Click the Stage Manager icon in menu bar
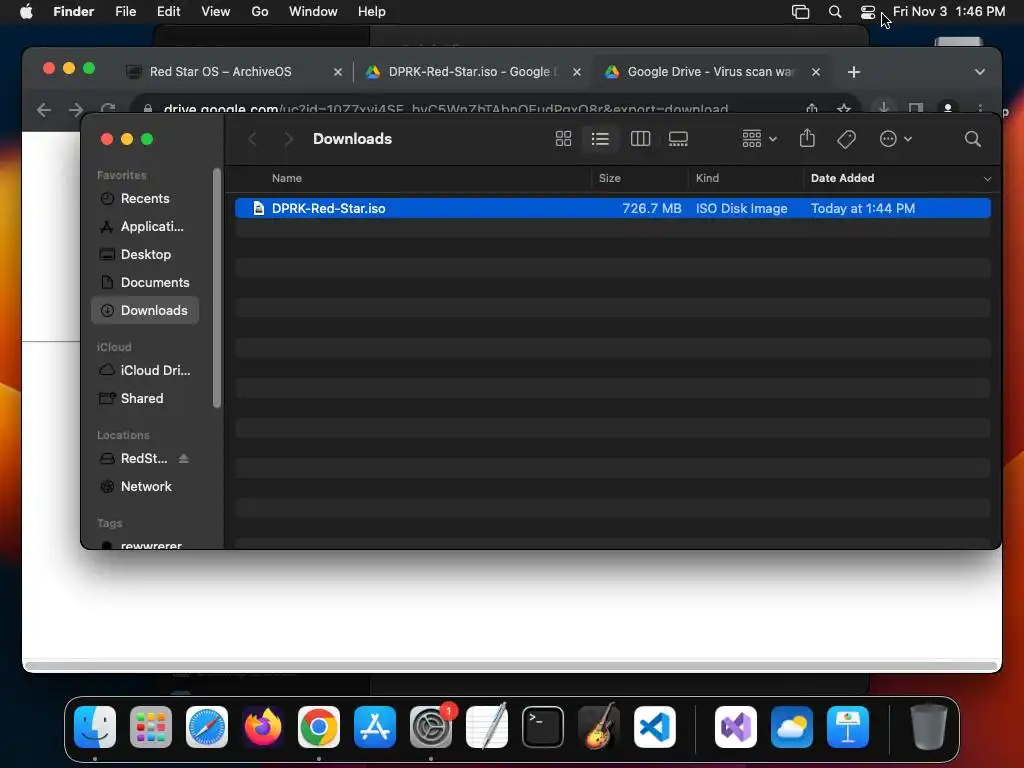 click(x=801, y=12)
